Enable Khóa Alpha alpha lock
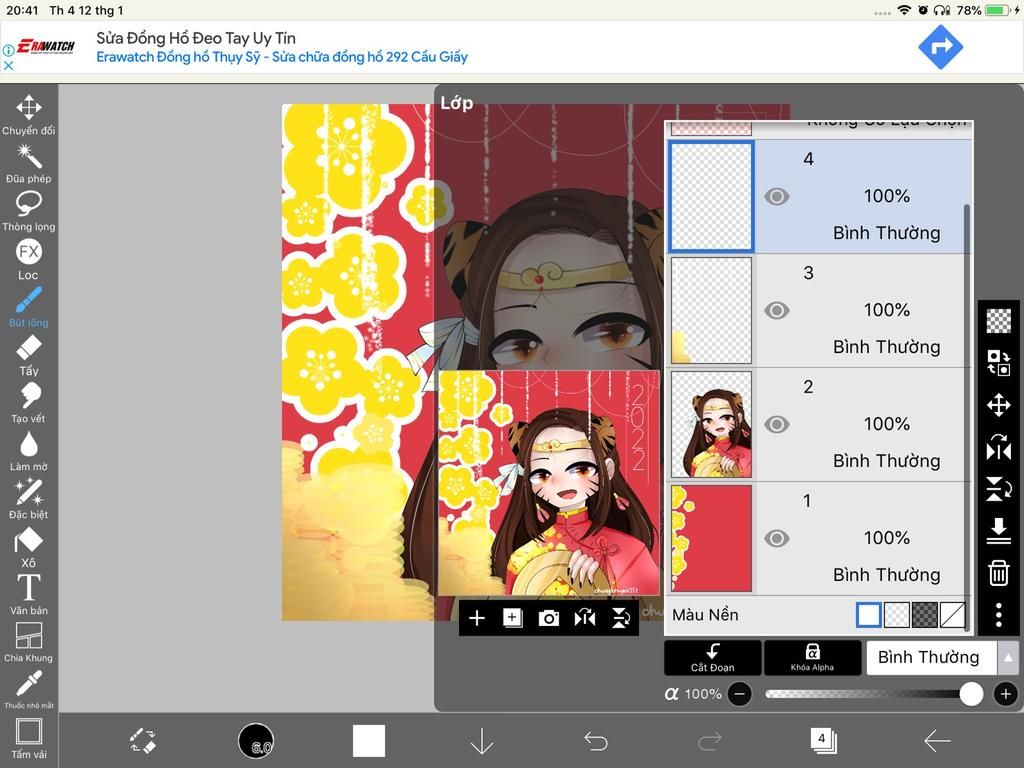This screenshot has height=768, width=1024. tap(812, 658)
